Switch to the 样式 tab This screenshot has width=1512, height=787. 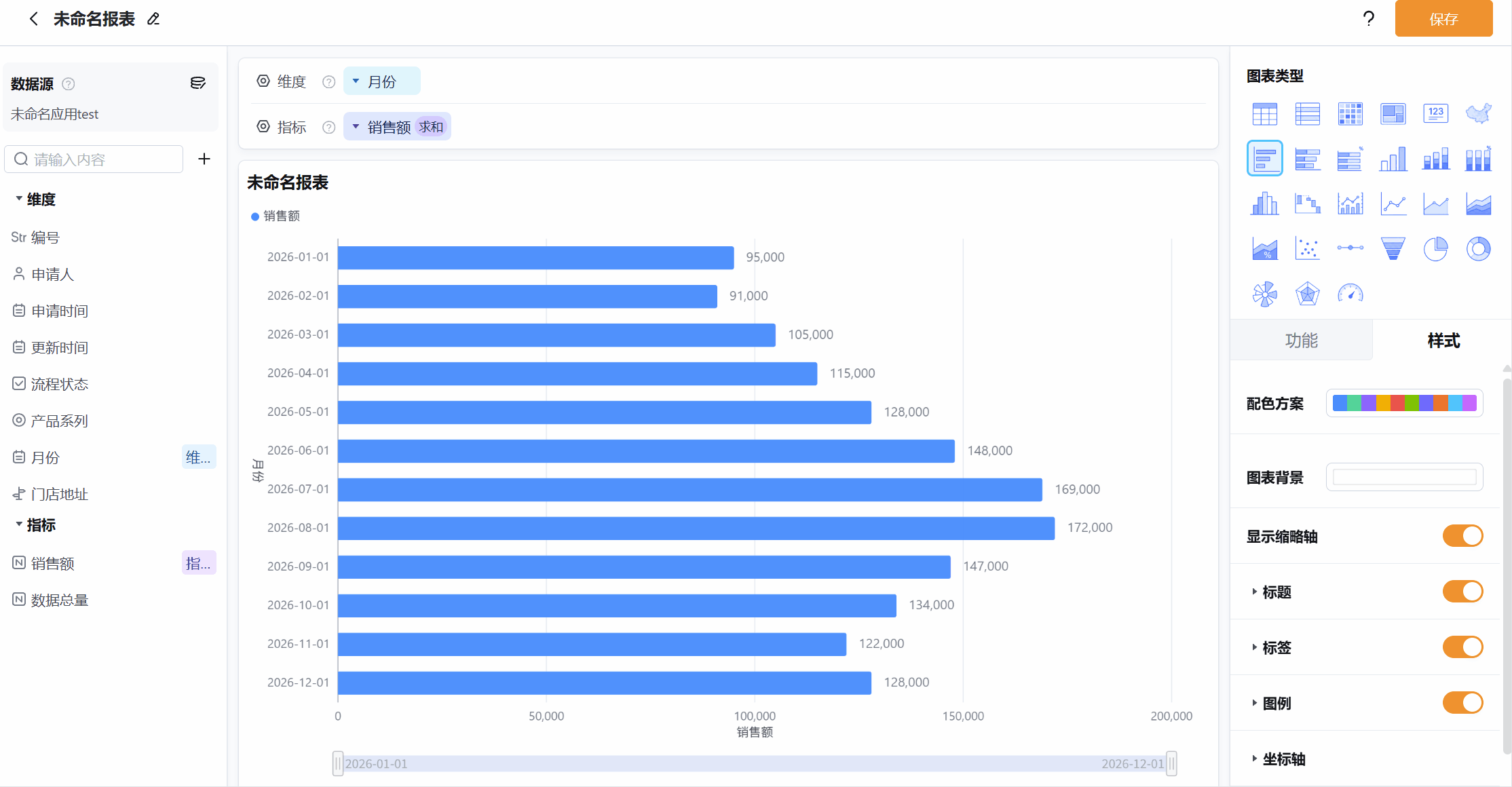[x=1443, y=340]
